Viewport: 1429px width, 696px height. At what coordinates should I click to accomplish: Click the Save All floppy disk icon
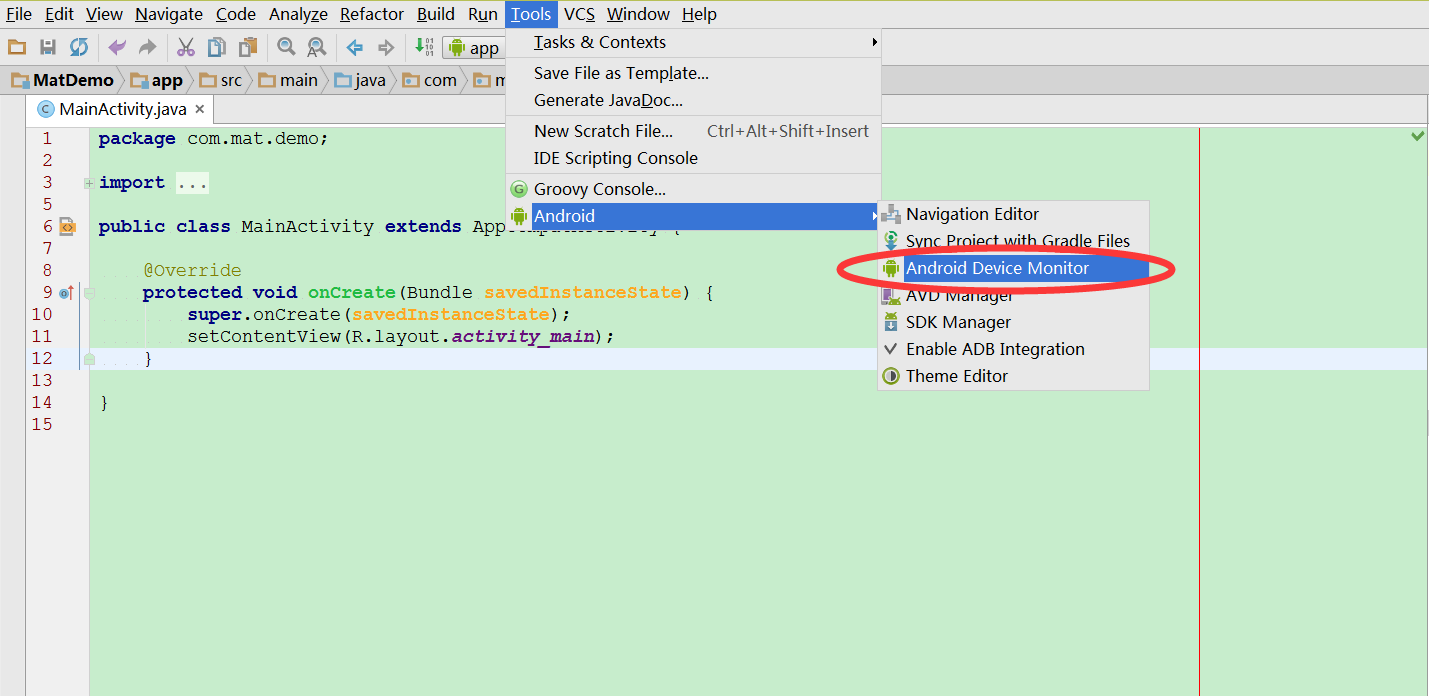coord(48,47)
